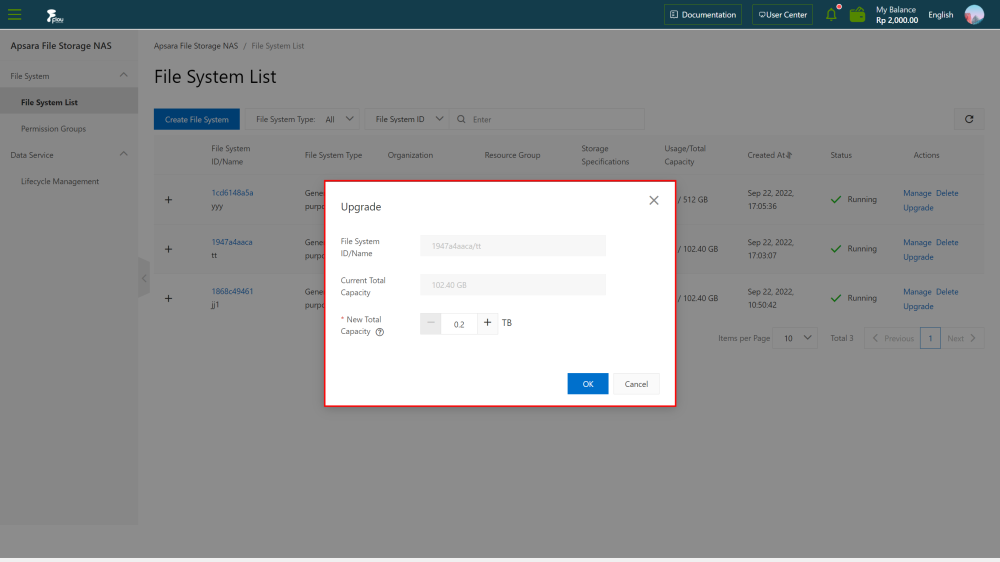Click file system link 1947a4aaca
The height and width of the screenshot is (562, 1000).
(232, 242)
